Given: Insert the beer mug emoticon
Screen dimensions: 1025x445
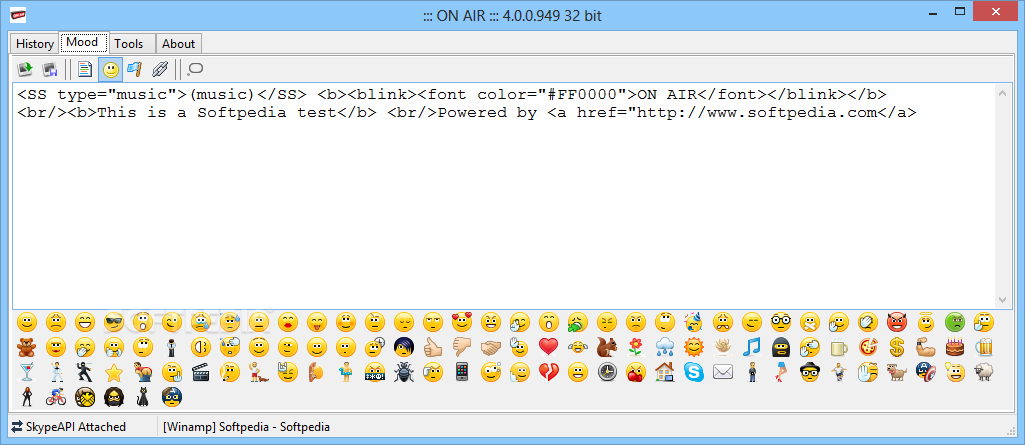Looking at the screenshot, I should pyautogui.click(x=984, y=346).
